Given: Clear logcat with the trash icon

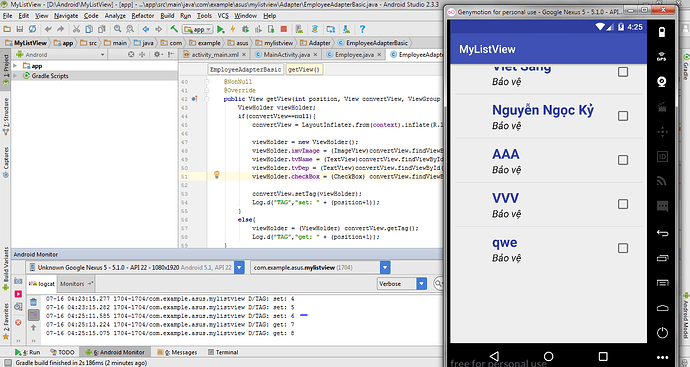Looking at the screenshot, I should (x=33, y=302).
